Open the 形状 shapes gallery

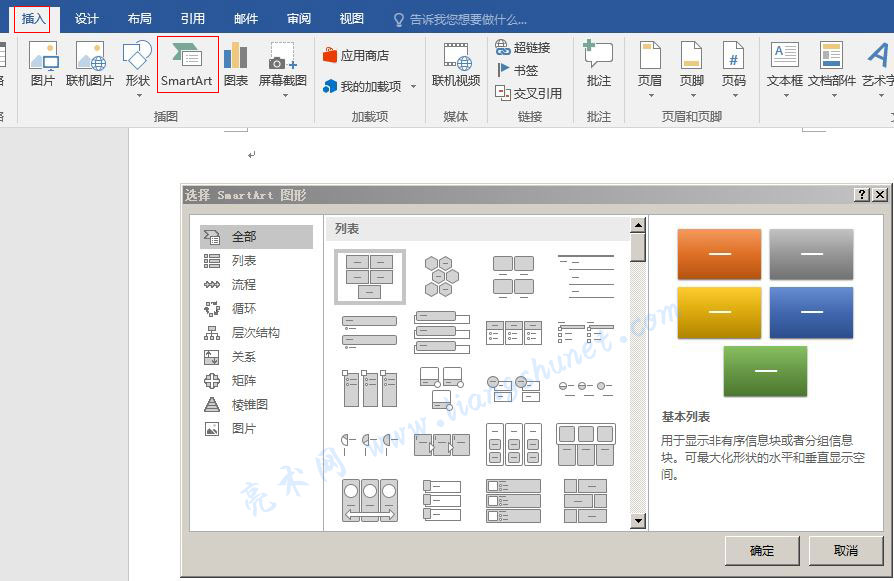[137, 68]
